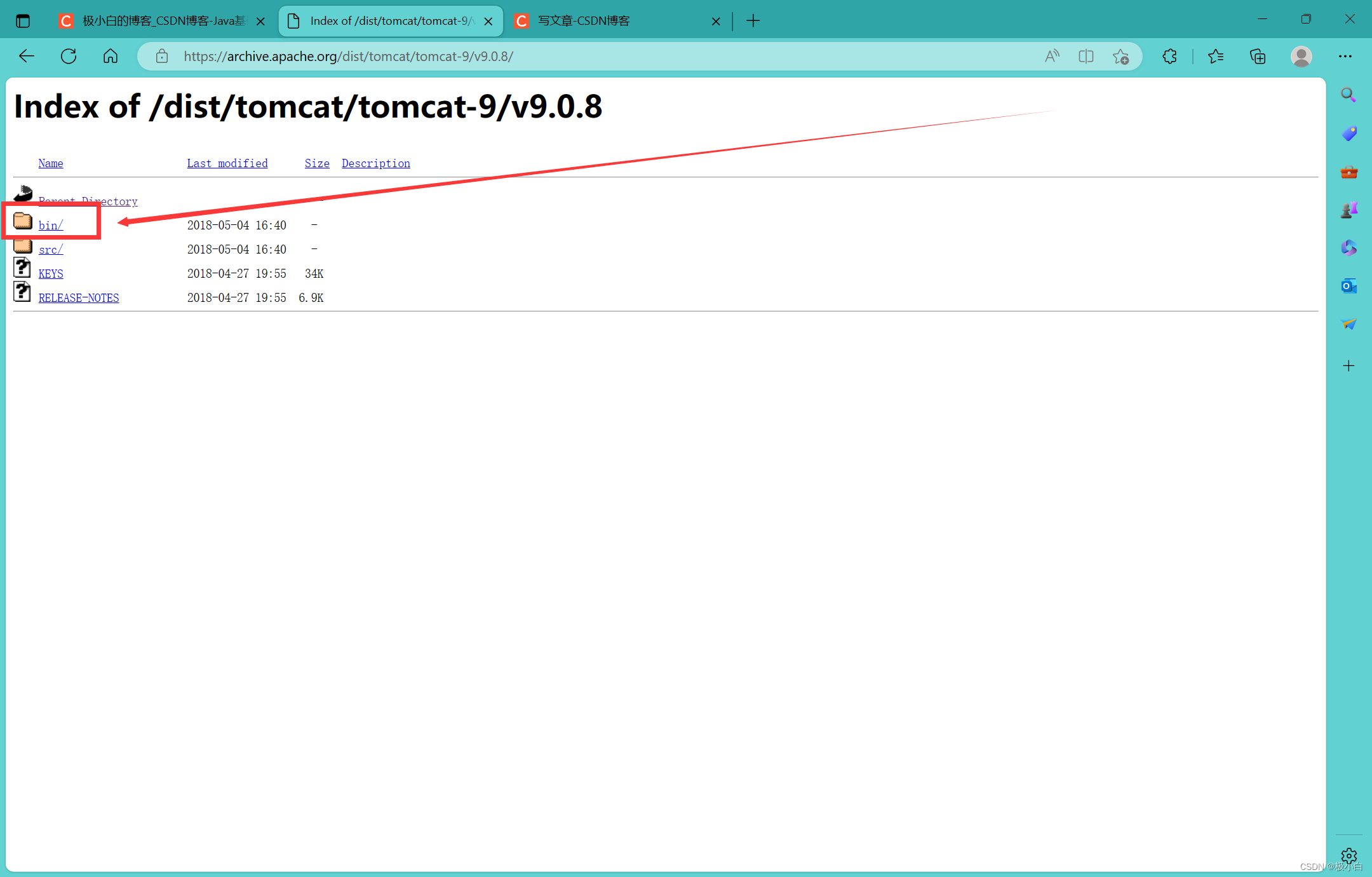Open sidebar Microsoft 365 icon

point(1348,248)
